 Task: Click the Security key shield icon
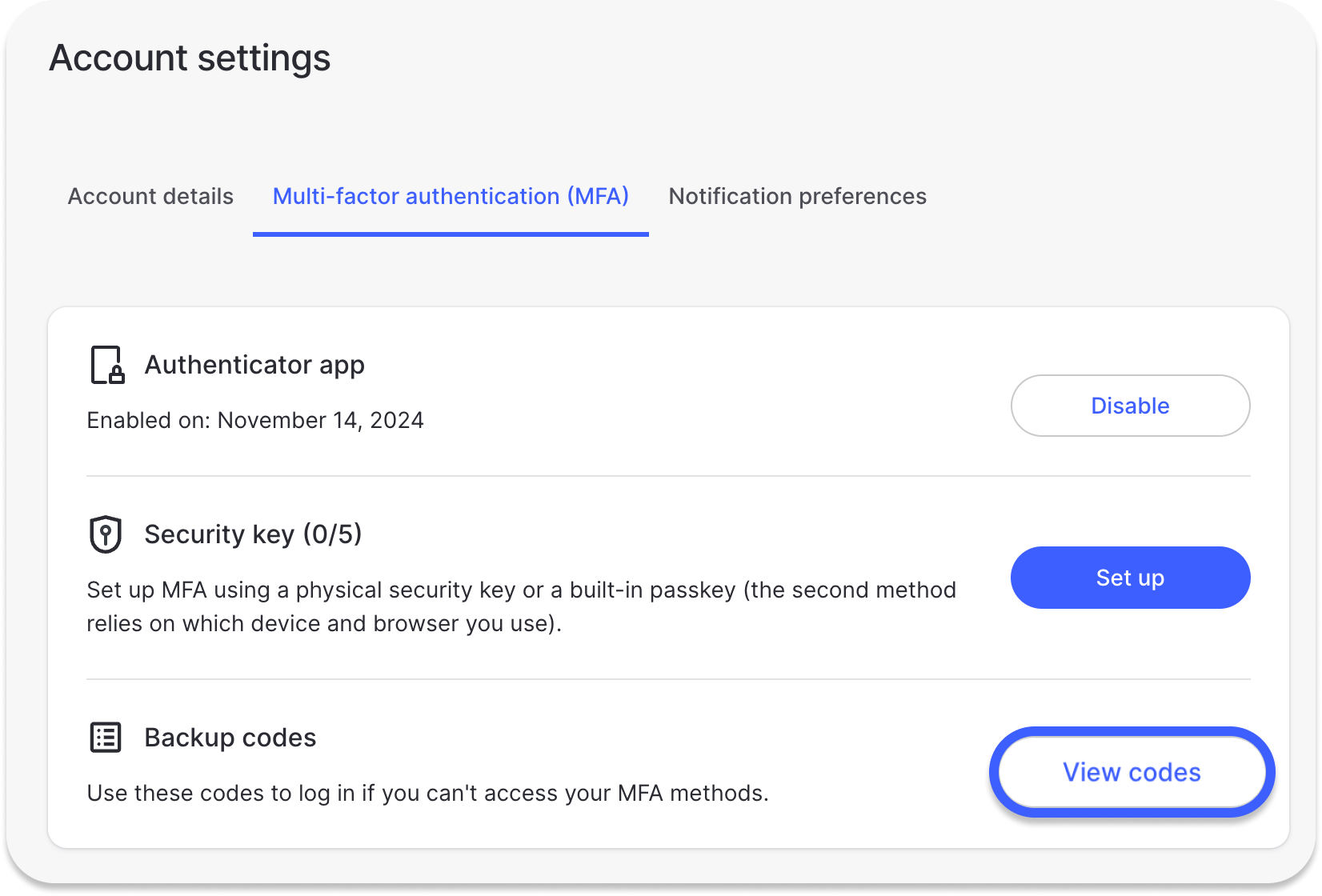coord(105,534)
